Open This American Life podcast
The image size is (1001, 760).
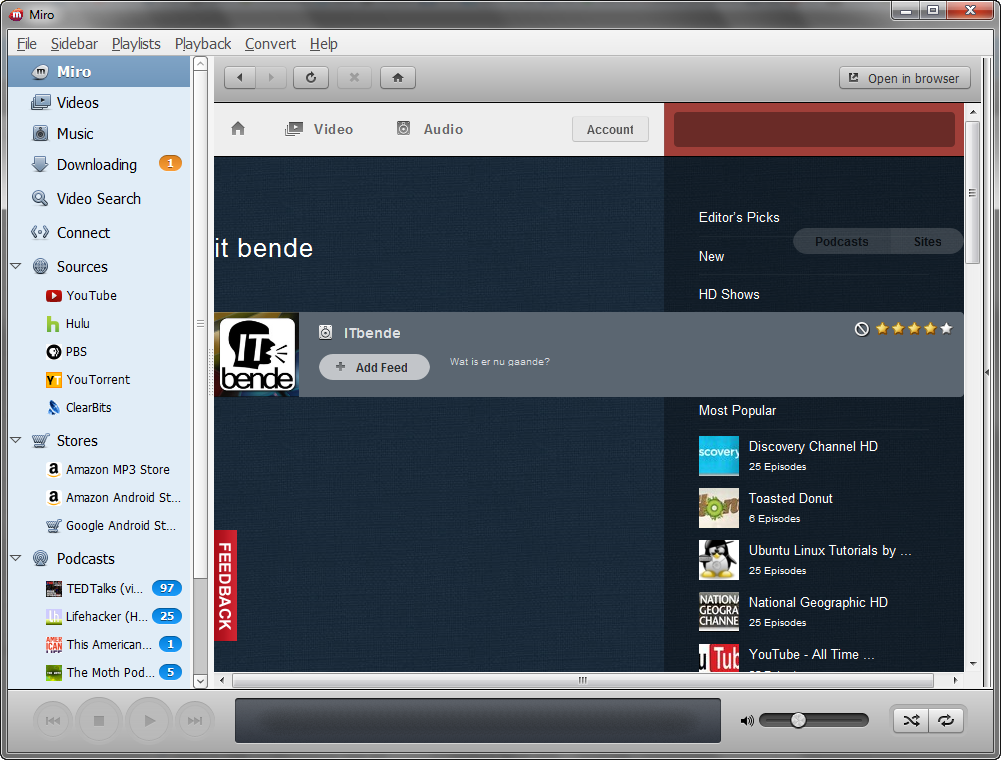click(99, 644)
